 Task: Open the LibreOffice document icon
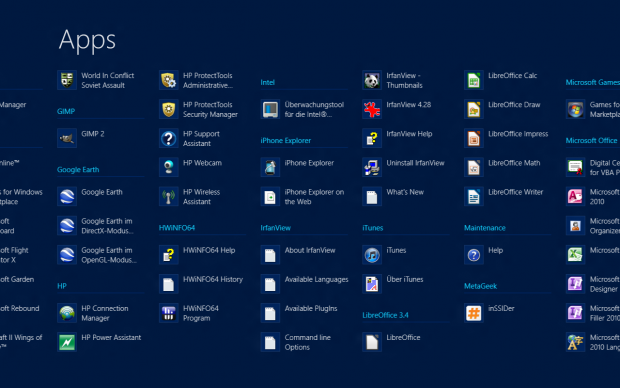(x=372, y=342)
